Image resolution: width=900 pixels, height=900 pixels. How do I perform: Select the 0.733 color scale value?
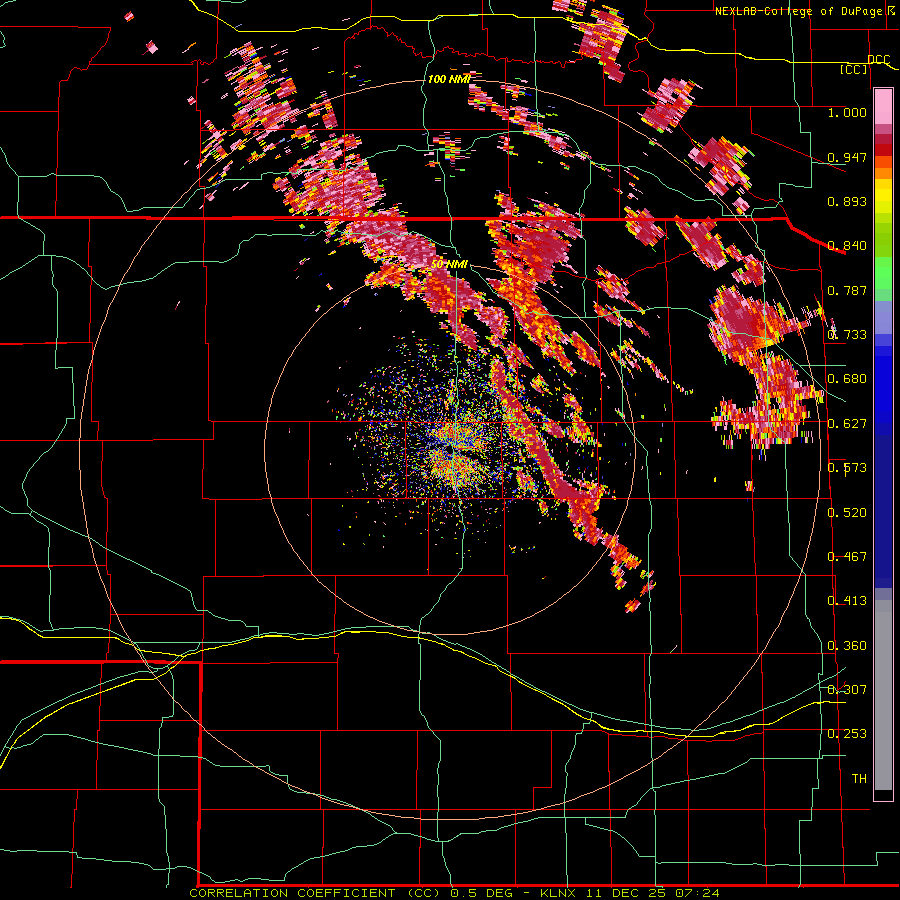[847, 334]
